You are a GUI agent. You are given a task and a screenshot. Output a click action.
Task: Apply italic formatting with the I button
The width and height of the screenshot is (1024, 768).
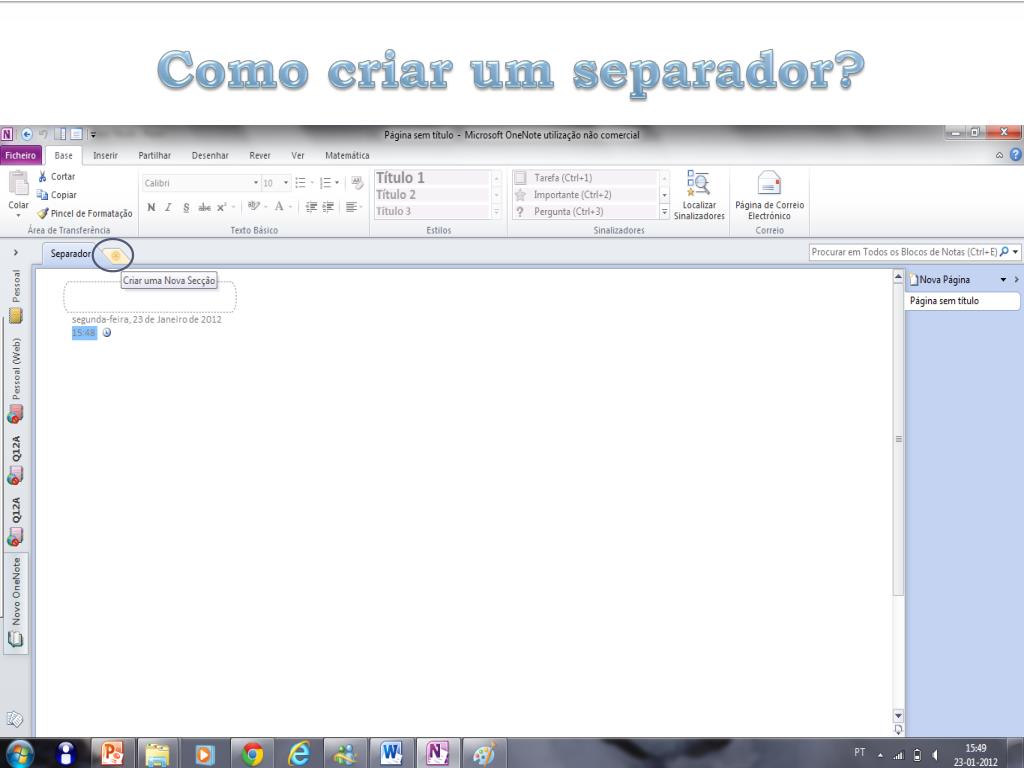coord(168,207)
